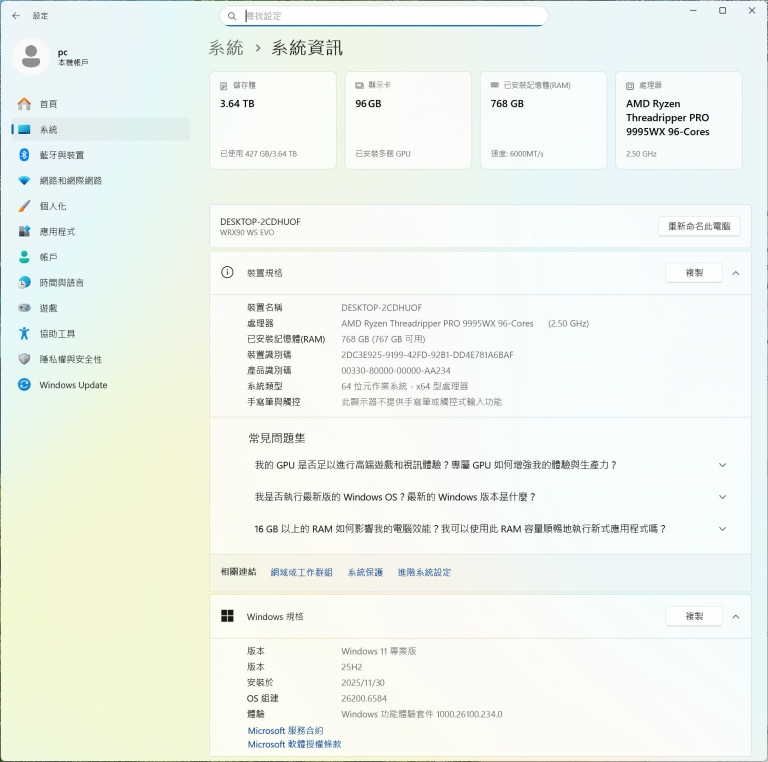Expand the GPU gaming FAQ question
Screen dimensions: 768x762
click(x=722, y=465)
